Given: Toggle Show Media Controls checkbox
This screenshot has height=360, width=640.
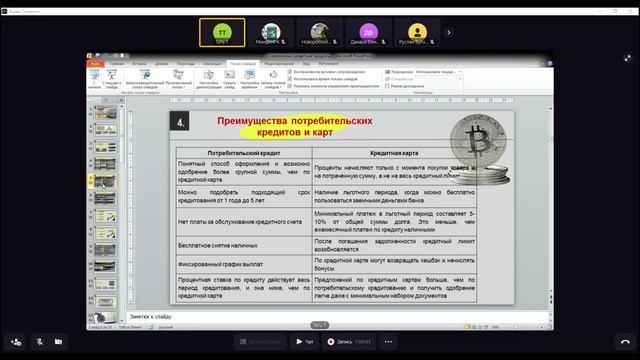Looking at the screenshot, I should pyautogui.click(x=290, y=86).
